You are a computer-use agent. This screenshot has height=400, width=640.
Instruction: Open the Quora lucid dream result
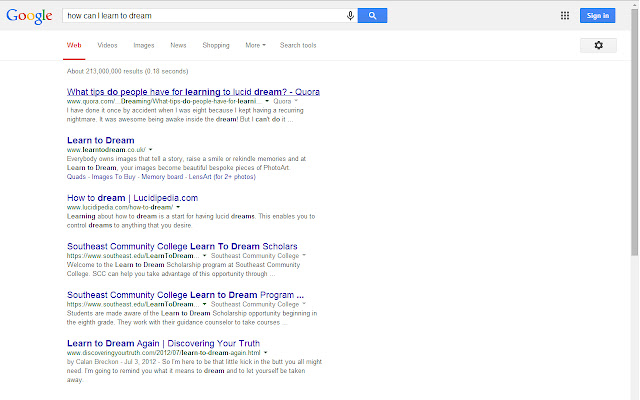coord(193,92)
